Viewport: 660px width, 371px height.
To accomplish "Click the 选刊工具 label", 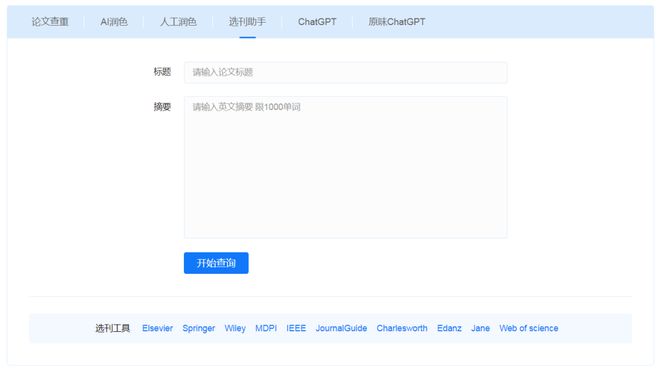I will 112,328.
